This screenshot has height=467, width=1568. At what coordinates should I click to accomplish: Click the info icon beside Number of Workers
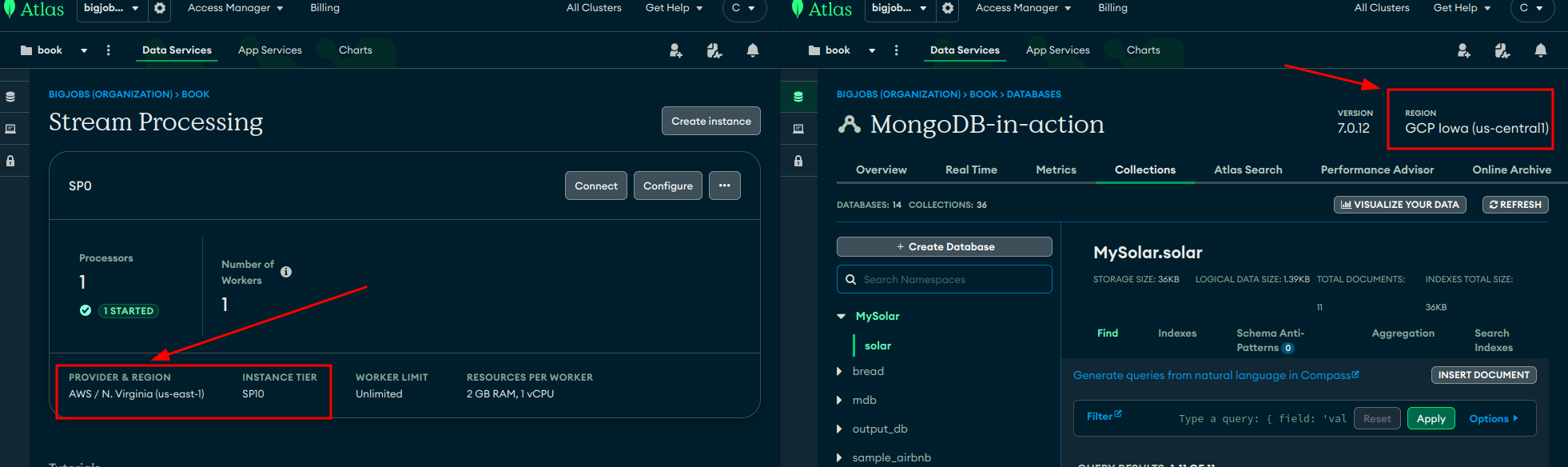[x=286, y=272]
